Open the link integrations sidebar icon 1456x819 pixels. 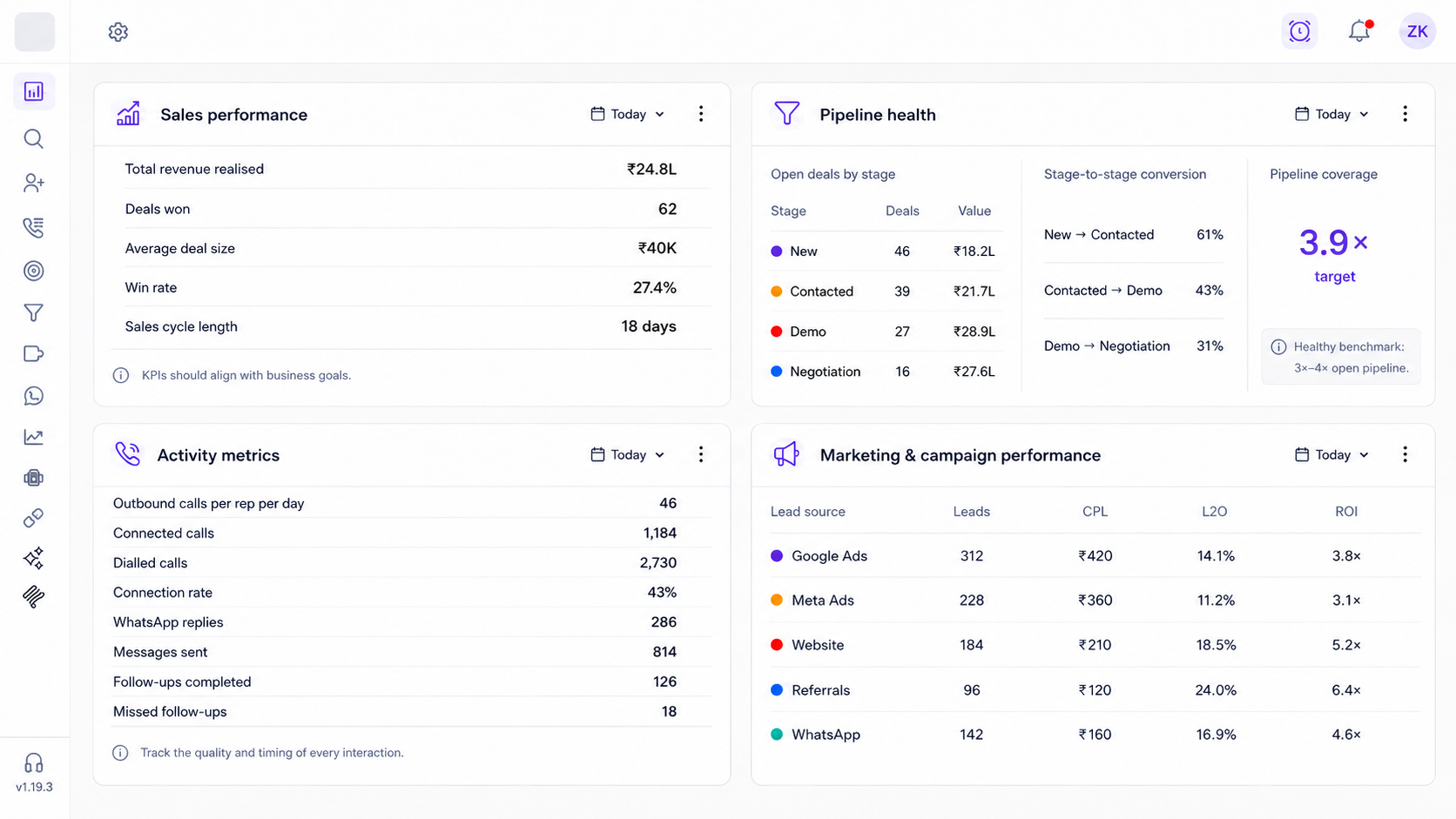(34, 518)
